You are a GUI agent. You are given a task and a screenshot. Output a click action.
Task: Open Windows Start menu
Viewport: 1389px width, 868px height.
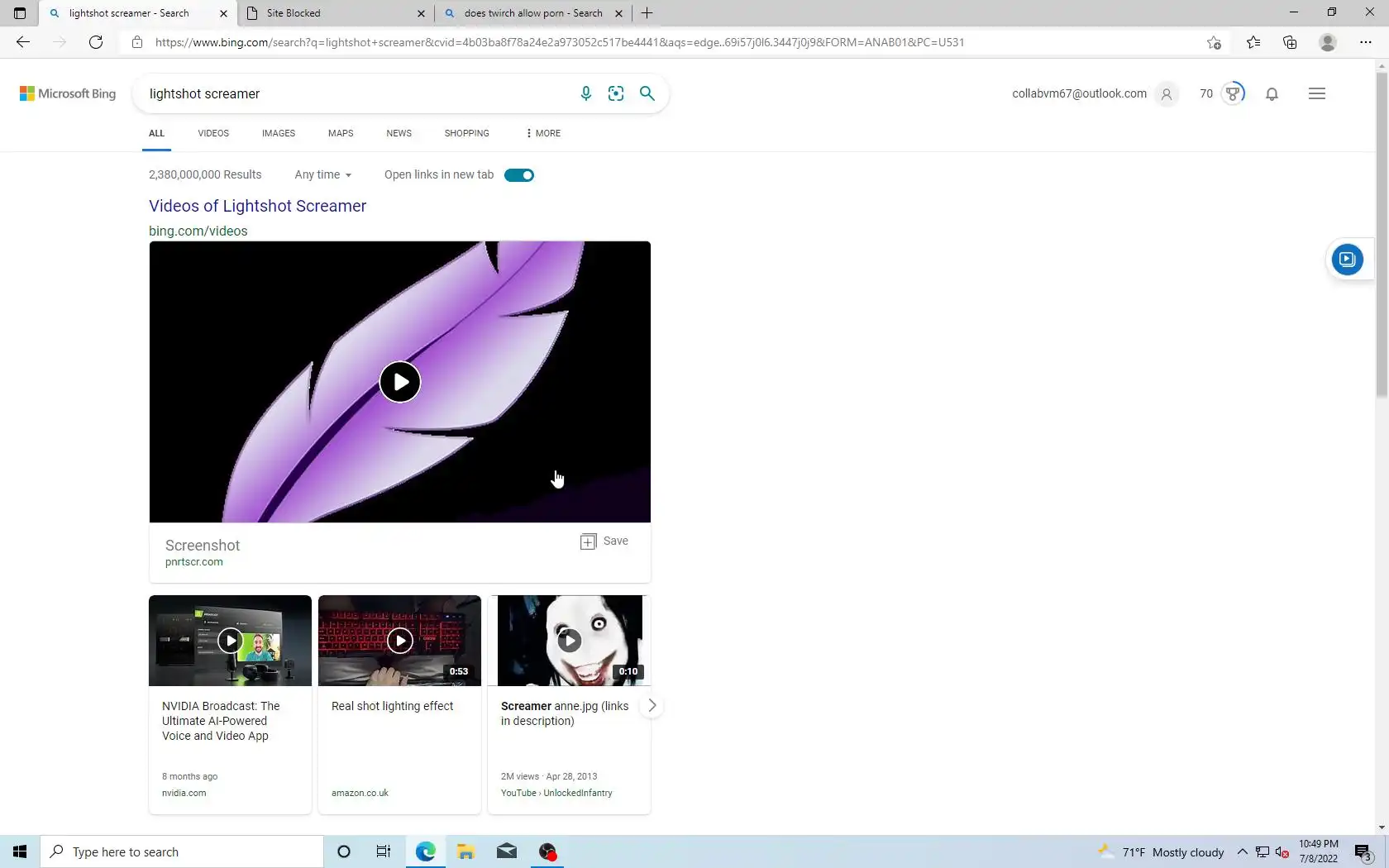20,851
